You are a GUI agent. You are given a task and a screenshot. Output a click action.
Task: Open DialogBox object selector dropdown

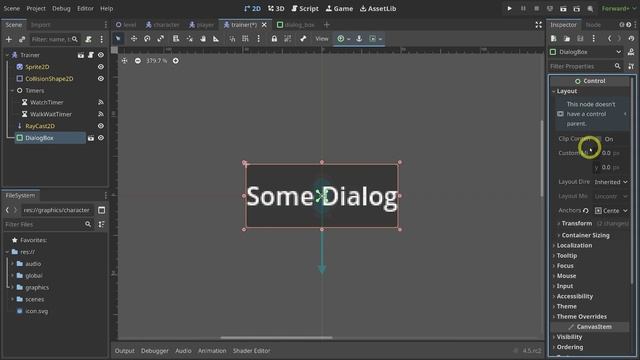tap(586, 52)
